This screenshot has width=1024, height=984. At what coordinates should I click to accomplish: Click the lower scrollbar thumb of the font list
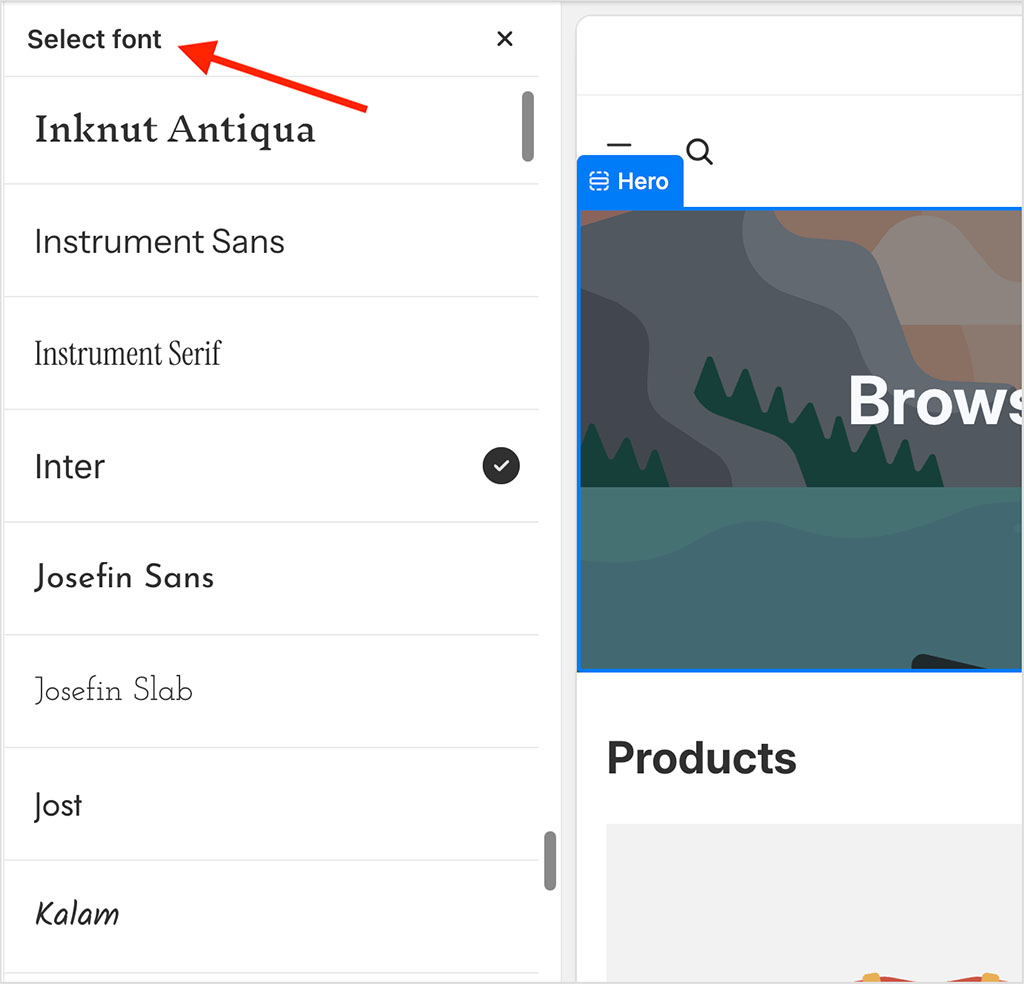(x=549, y=862)
